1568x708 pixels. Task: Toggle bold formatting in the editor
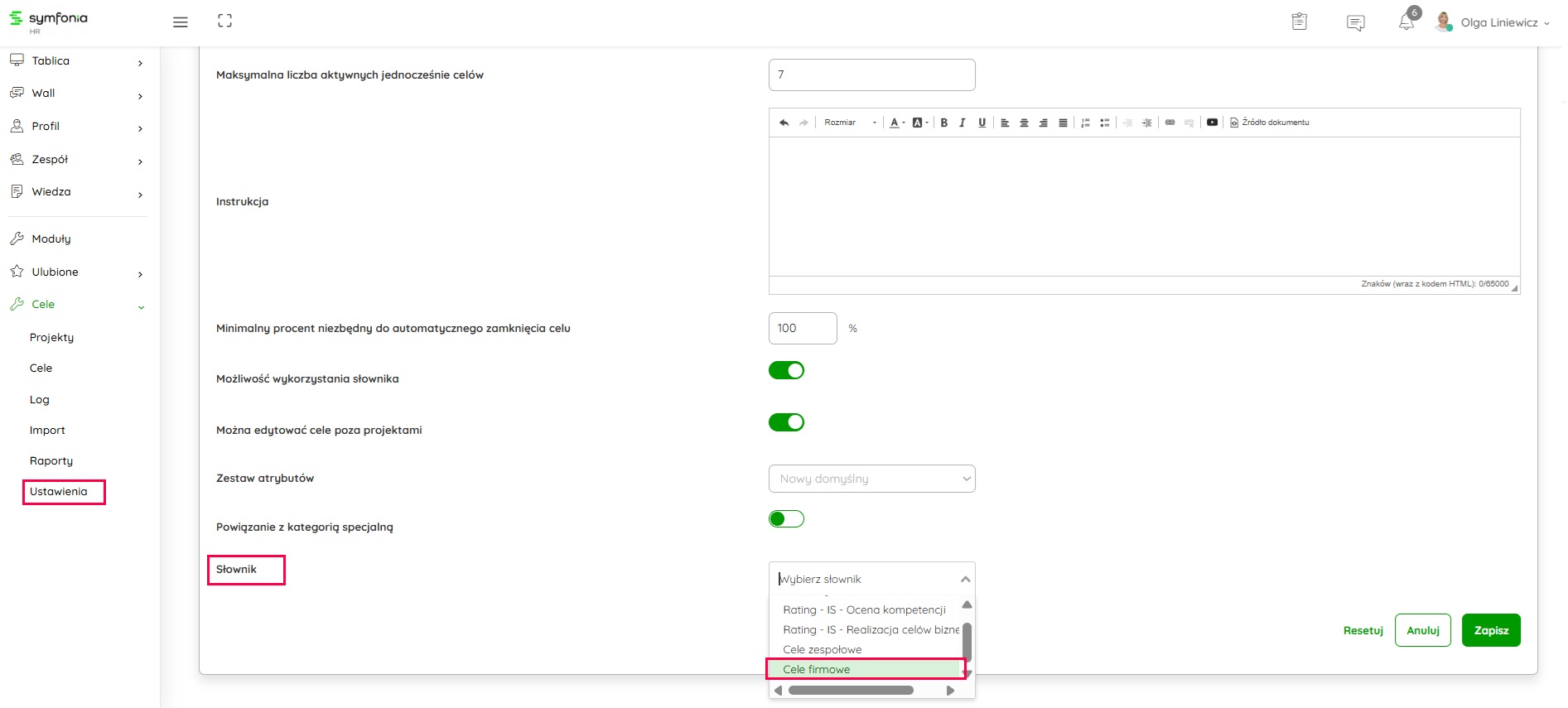point(943,123)
